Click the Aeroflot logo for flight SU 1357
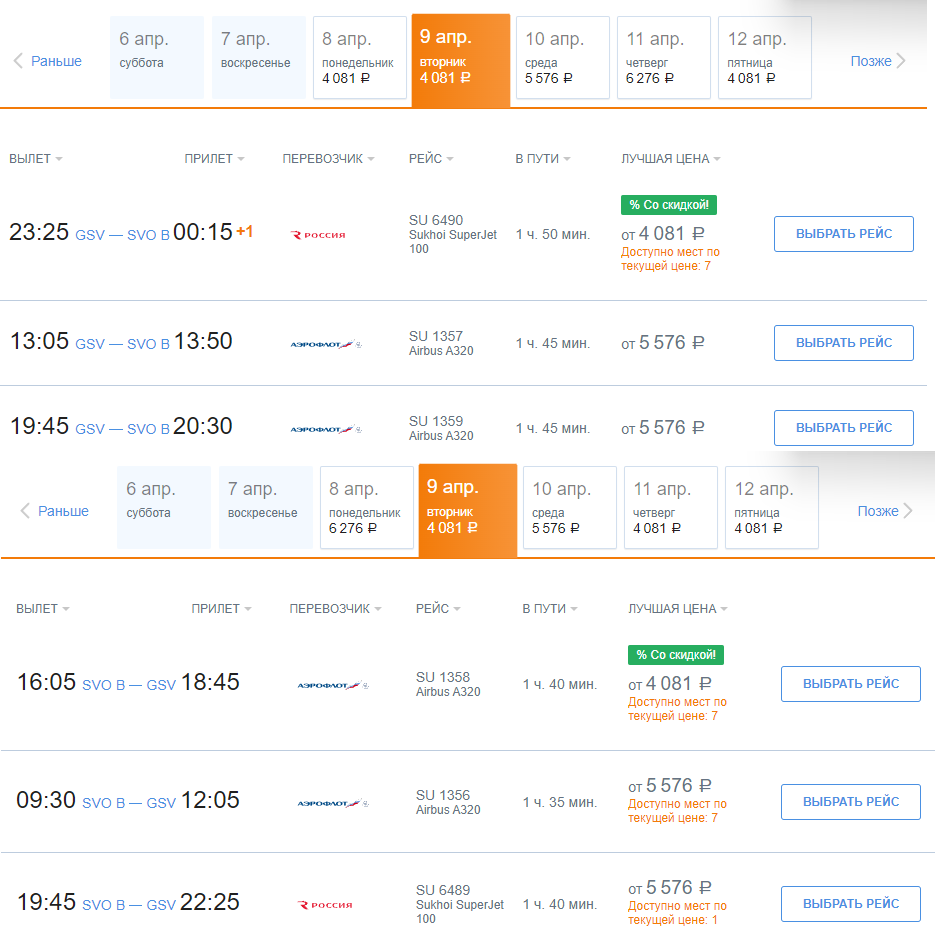Viewport: 935px width, 934px height. 326,344
